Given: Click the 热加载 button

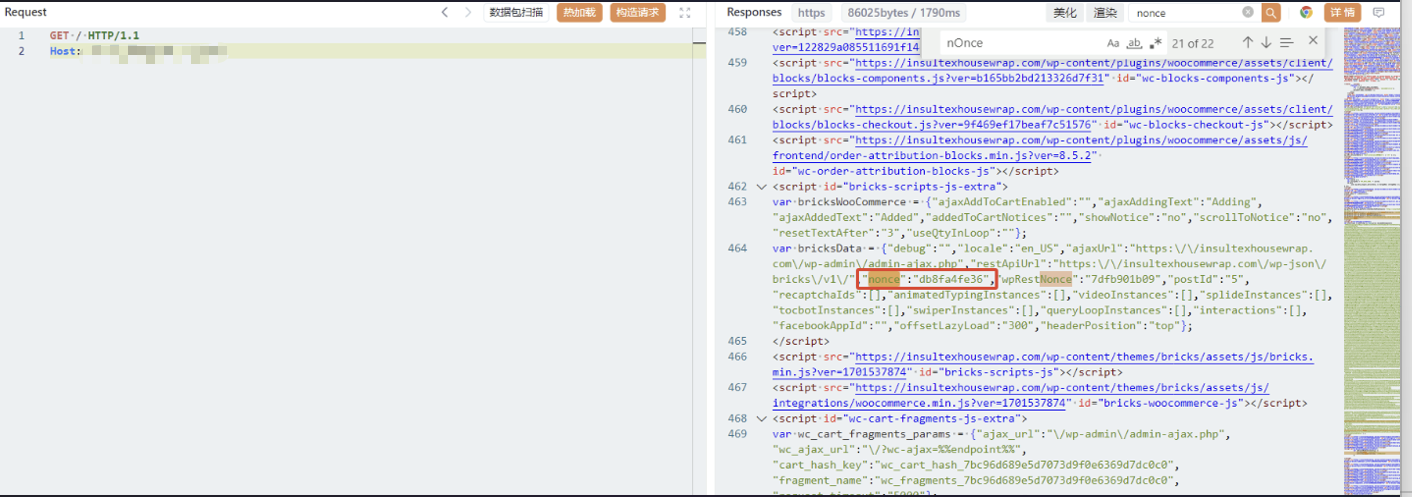Looking at the screenshot, I should pyautogui.click(x=580, y=13).
